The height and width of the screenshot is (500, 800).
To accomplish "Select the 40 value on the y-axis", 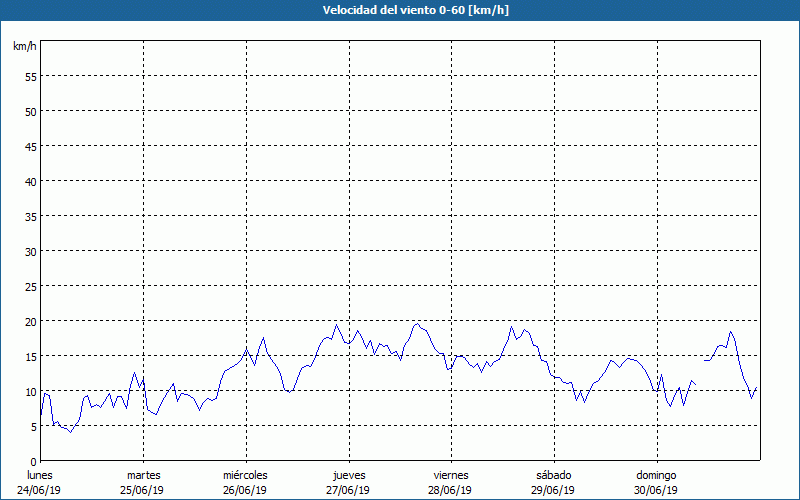I will (31, 182).
